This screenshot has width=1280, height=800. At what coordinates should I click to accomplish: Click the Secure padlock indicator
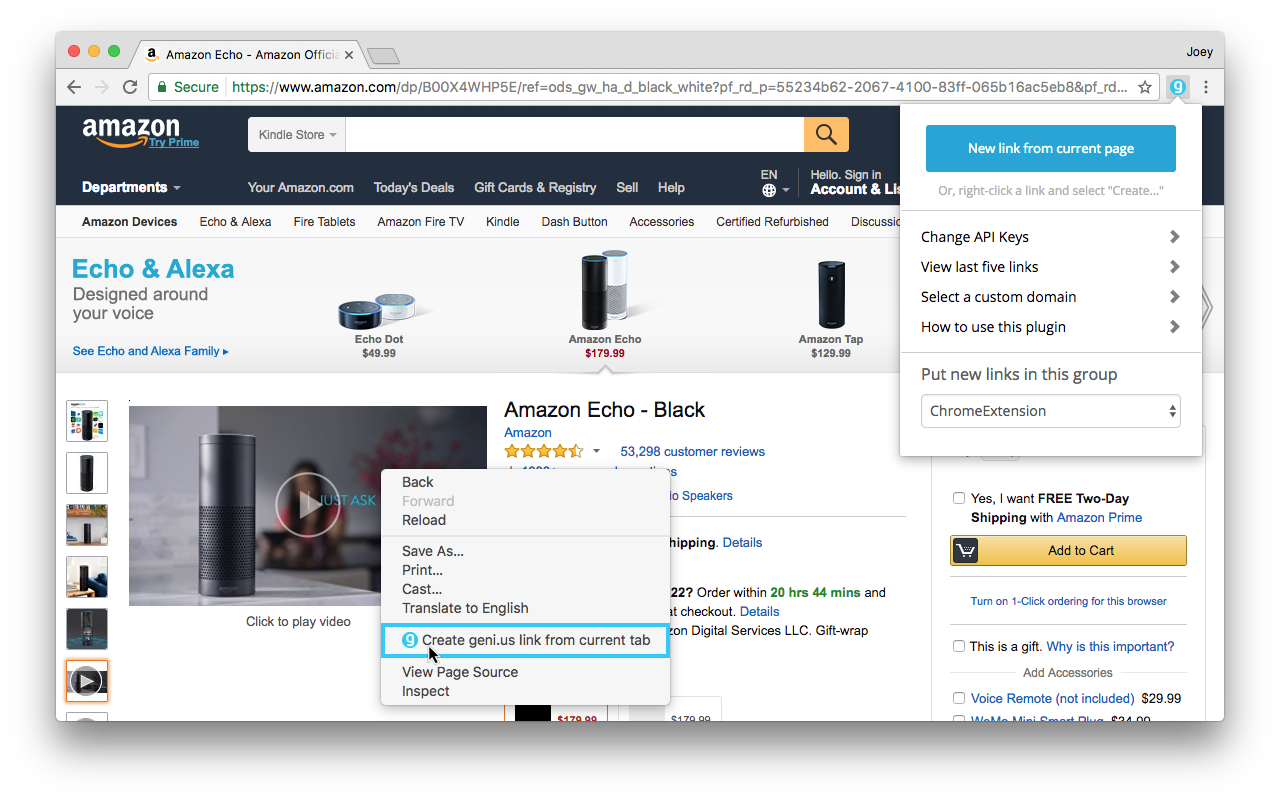[188, 87]
